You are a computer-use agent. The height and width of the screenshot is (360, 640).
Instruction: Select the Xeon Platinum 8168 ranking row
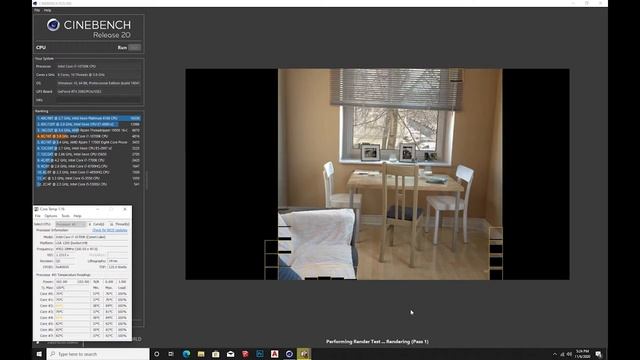(x=88, y=118)
